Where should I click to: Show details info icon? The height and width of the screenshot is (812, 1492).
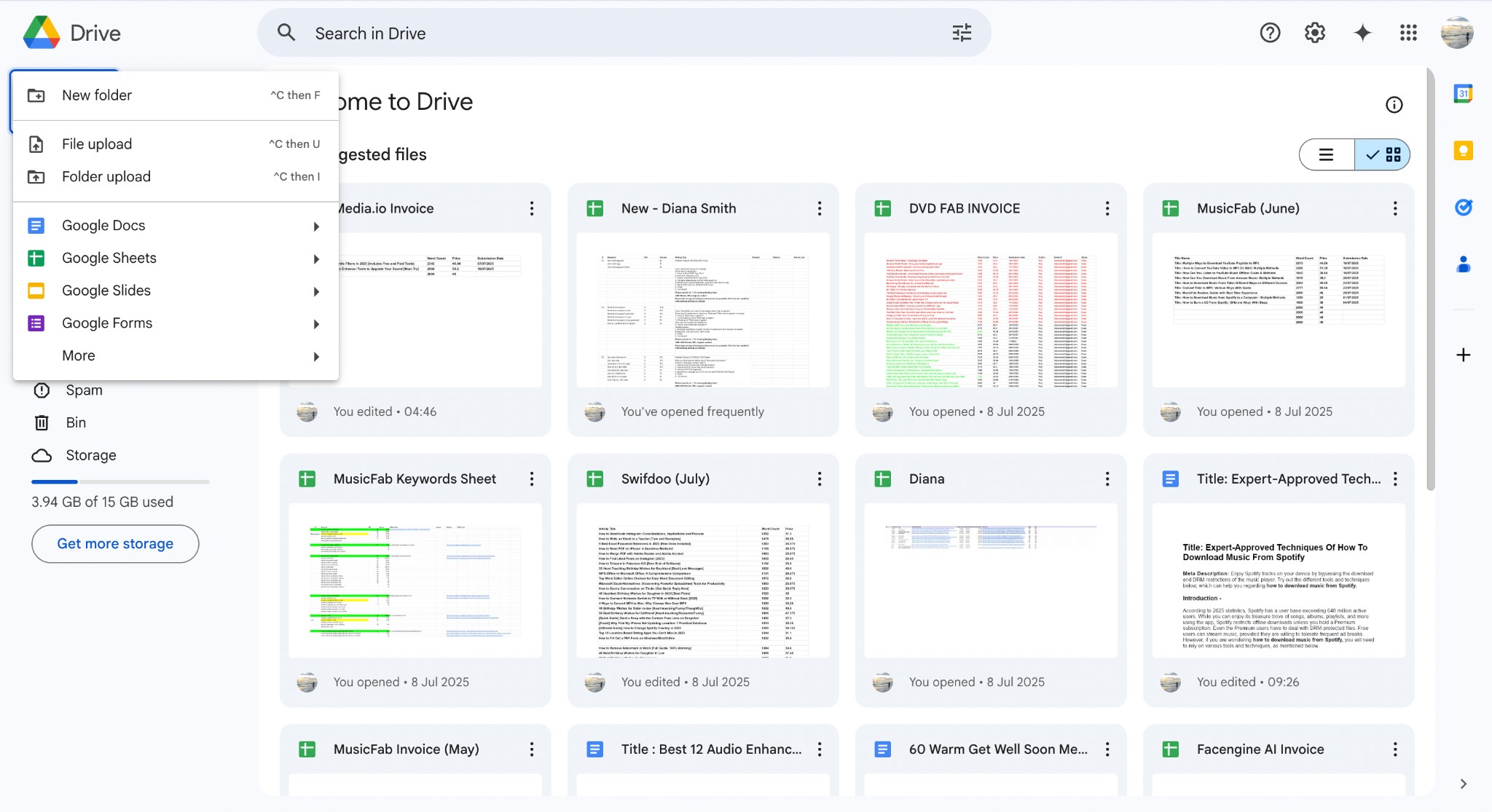pyautogui.click(x=1394, y=105)
